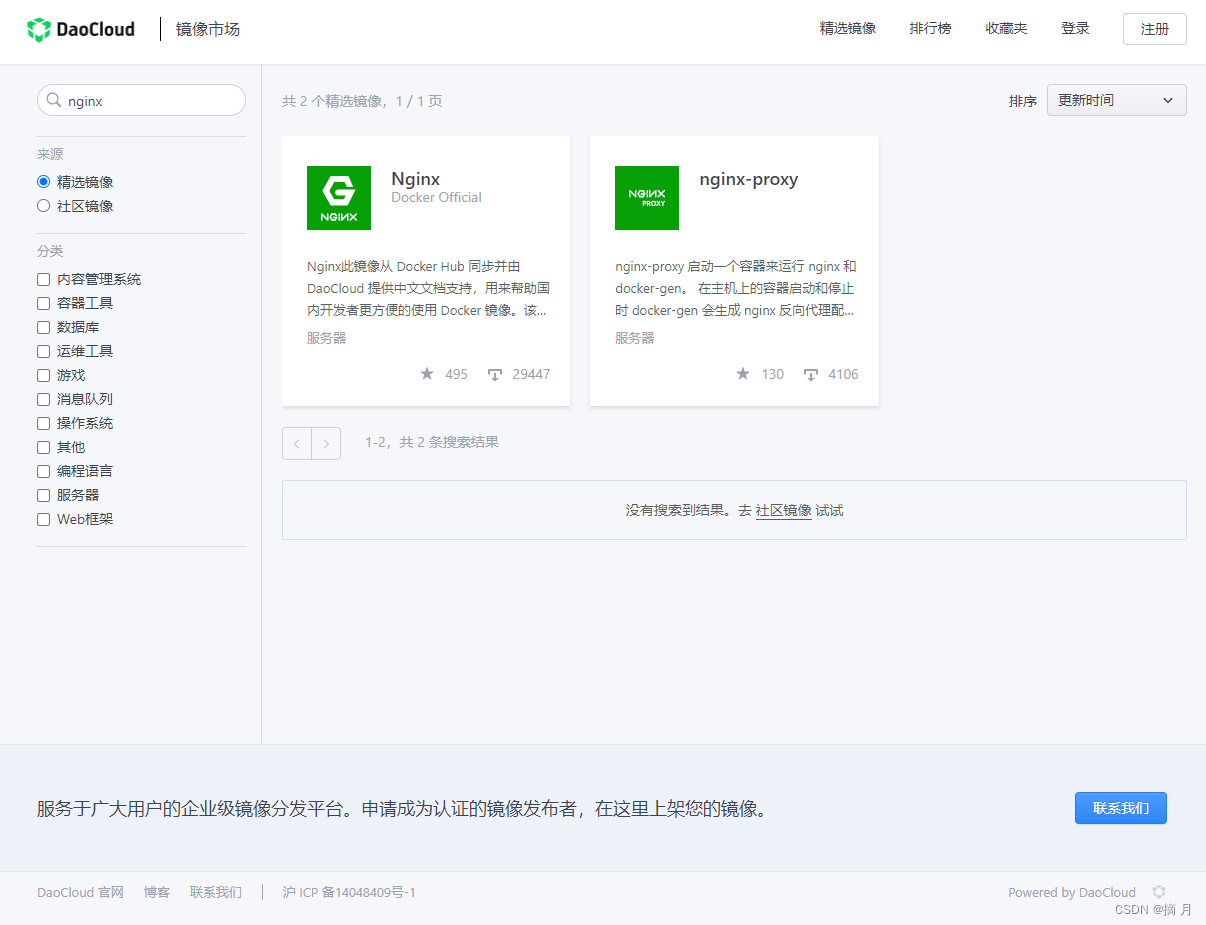Click Docker Official label under Nginx

[436, 197]
